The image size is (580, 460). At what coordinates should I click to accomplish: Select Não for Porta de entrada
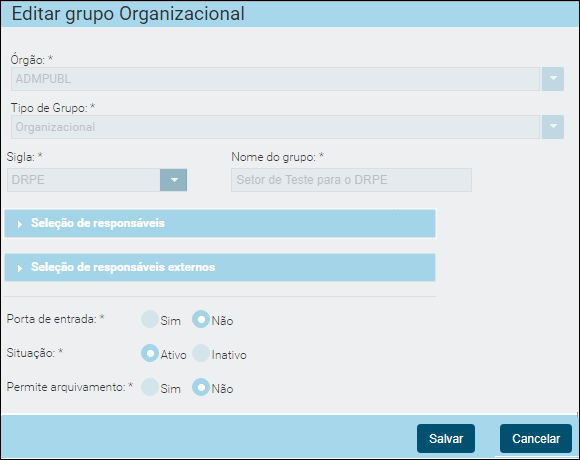coord(201,319)
